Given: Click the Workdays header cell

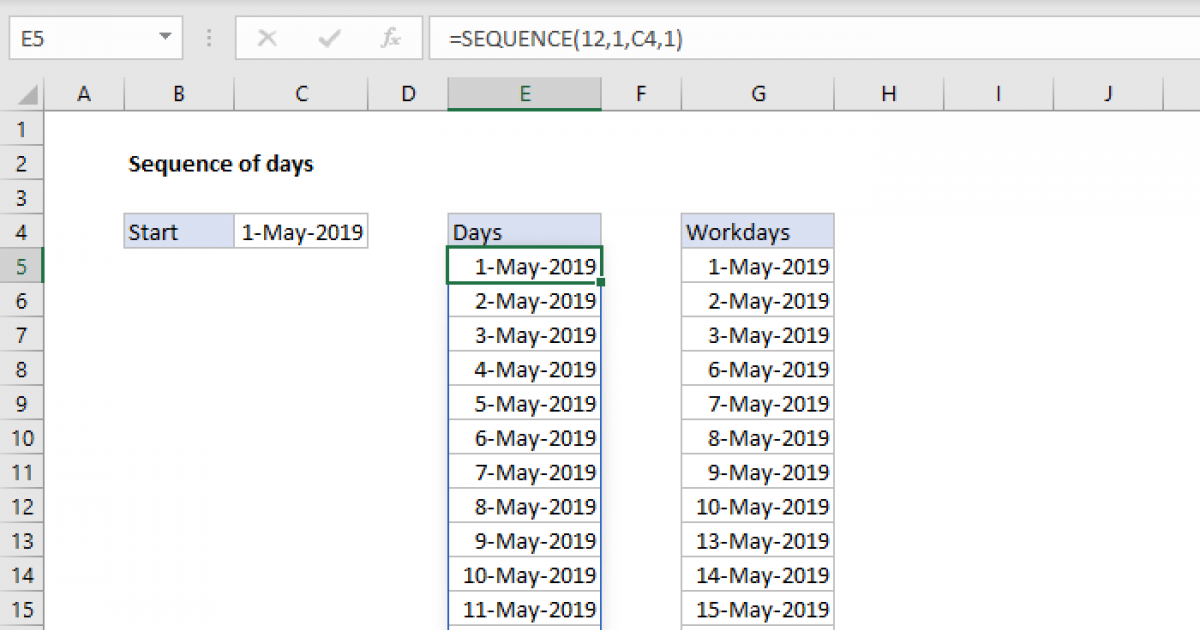Looking at the screenshot, I should (757, 233).
